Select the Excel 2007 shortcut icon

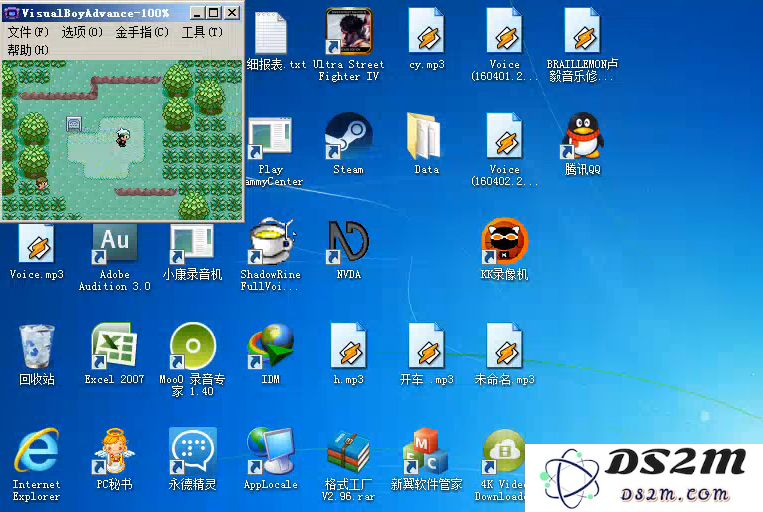click(114, 346)
